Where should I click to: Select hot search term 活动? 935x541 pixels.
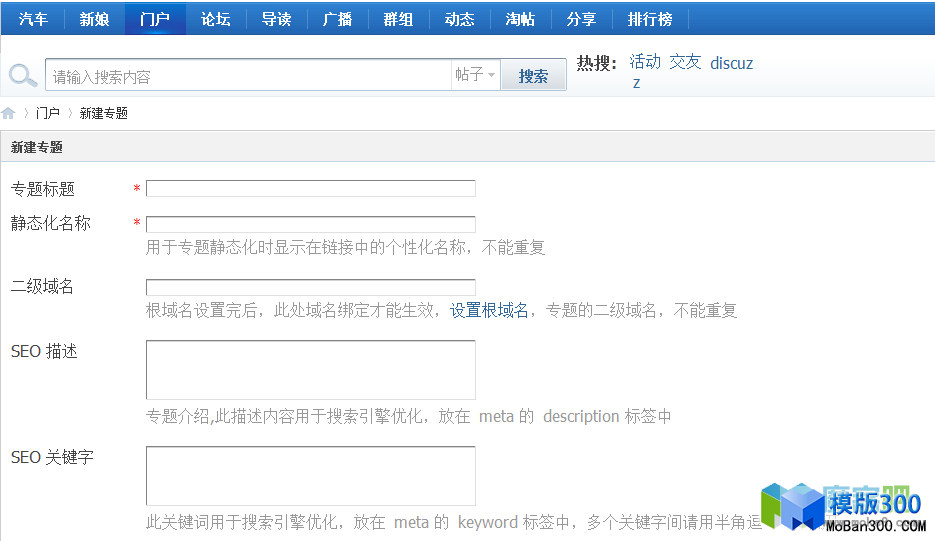645,62
